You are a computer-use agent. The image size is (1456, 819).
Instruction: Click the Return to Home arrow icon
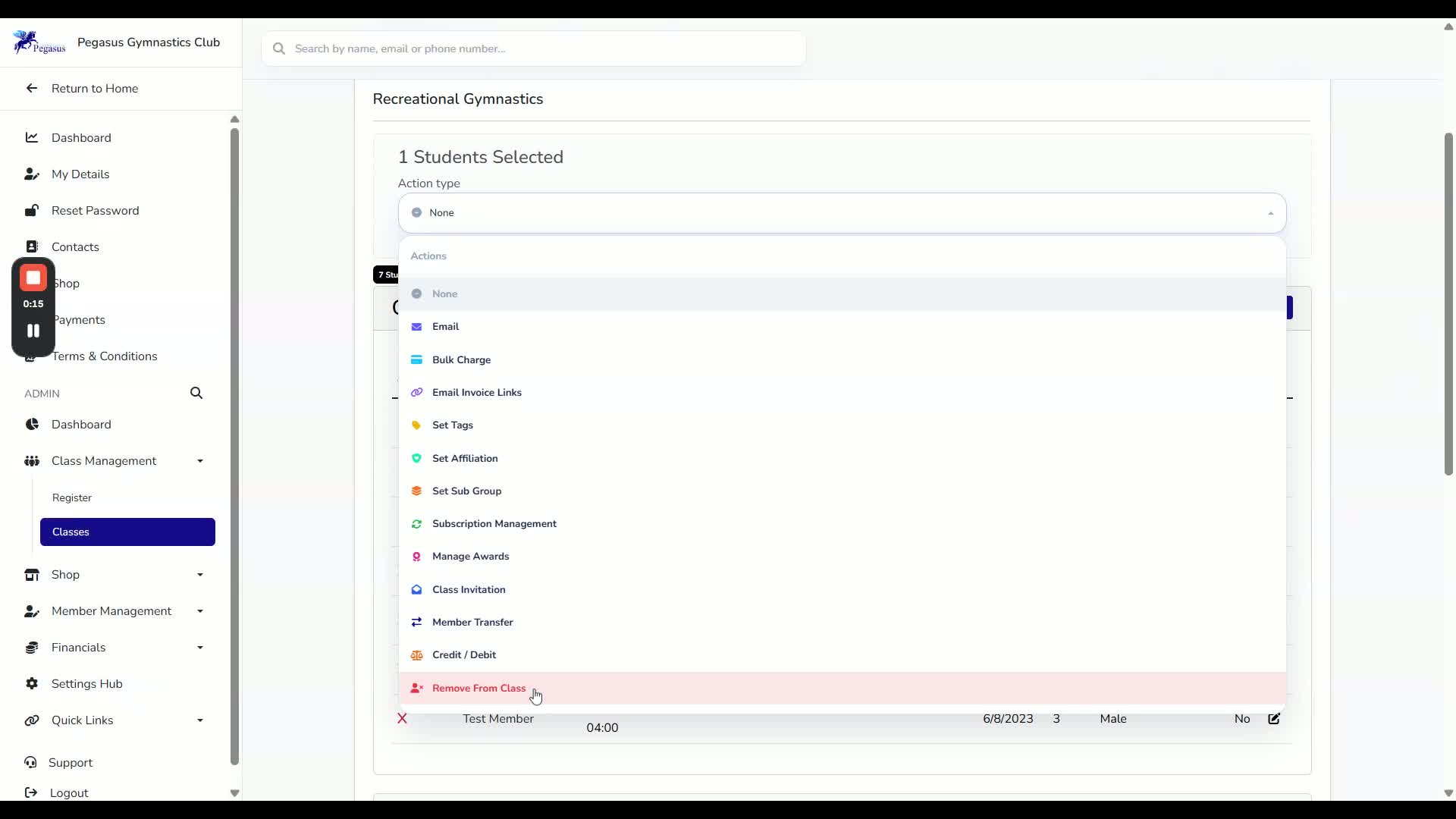(31, 88)
